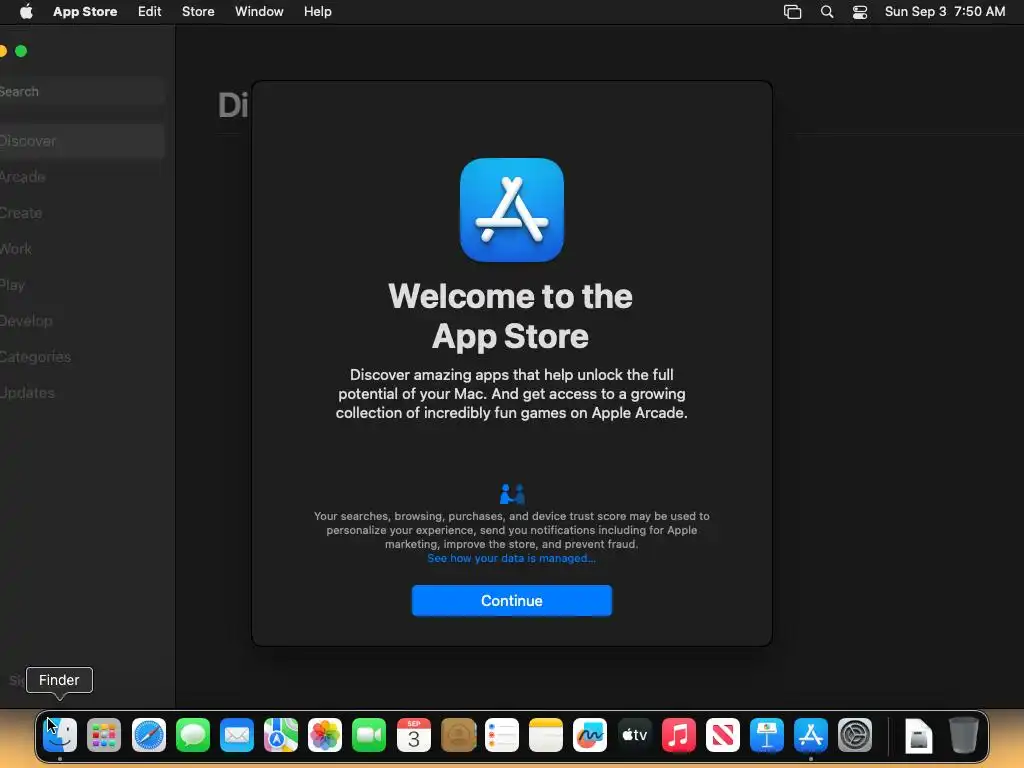Open Apple TV from the Dock
The image size is (1024, 768).
(x=635, y=735)
